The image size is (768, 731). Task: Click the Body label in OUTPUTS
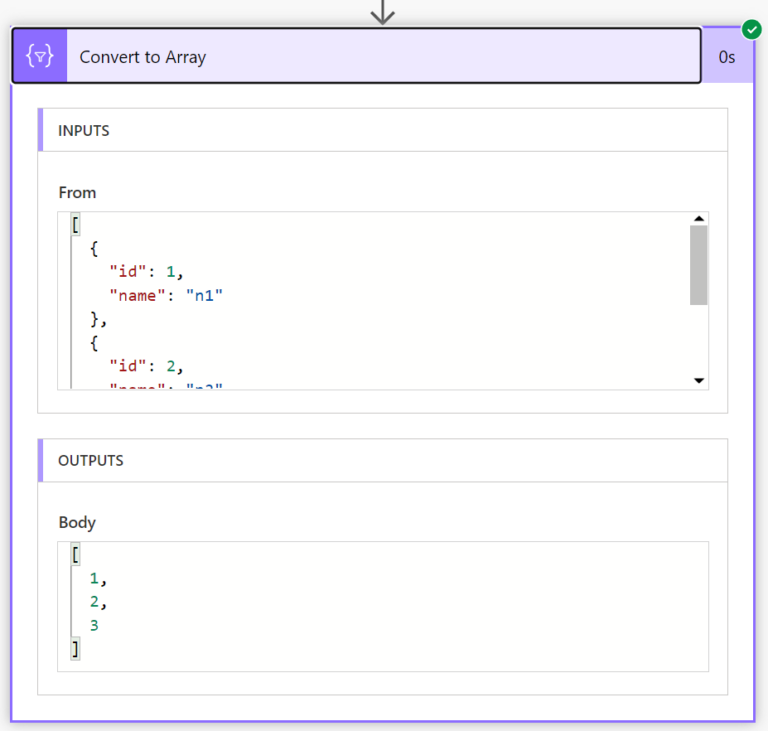[77, 522]
